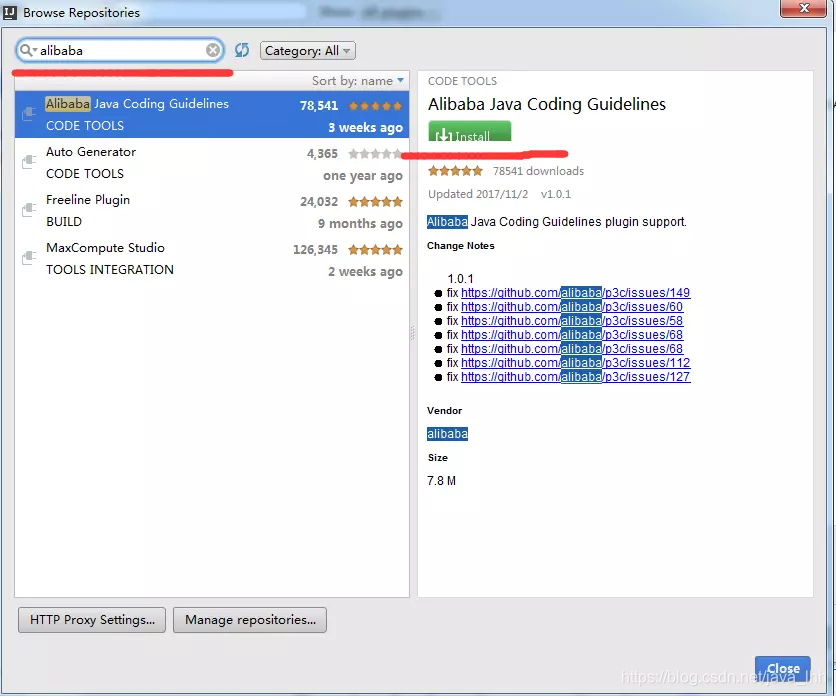
Task: Open the p3c/issues/112 link
Action: (x=575, y=363)
